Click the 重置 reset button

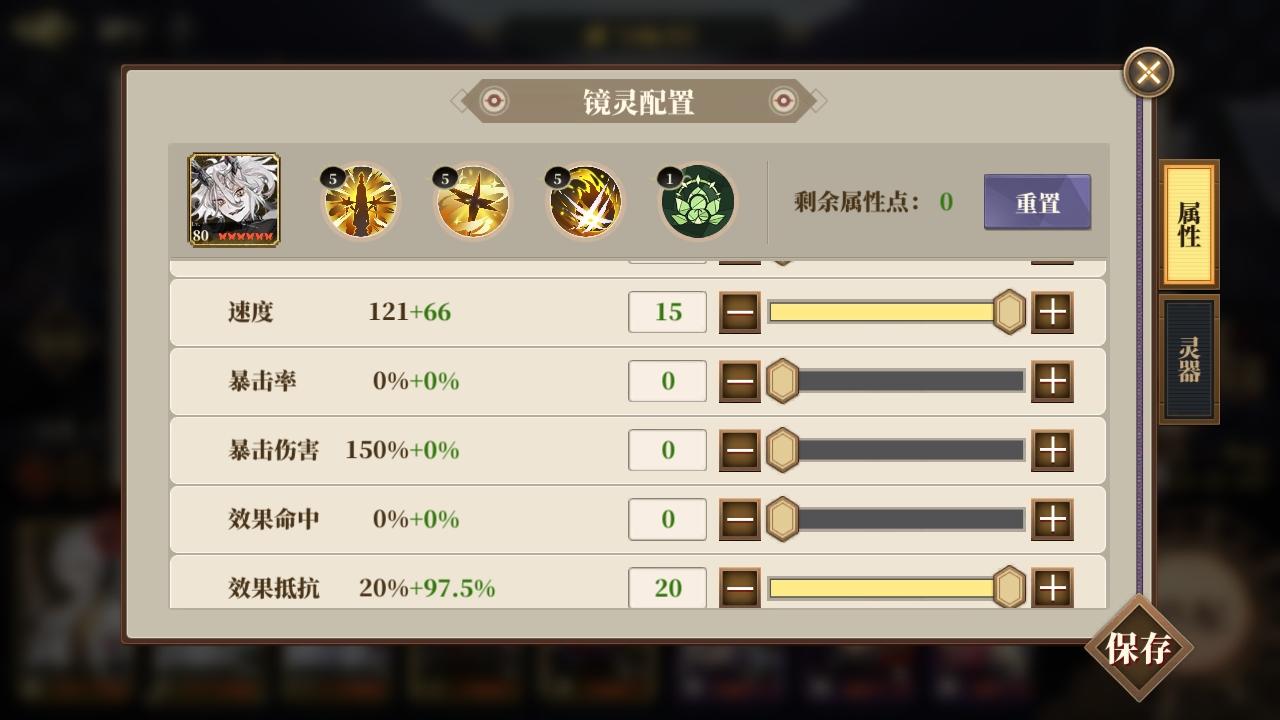pyautogui.click(x=1037, y=202)
